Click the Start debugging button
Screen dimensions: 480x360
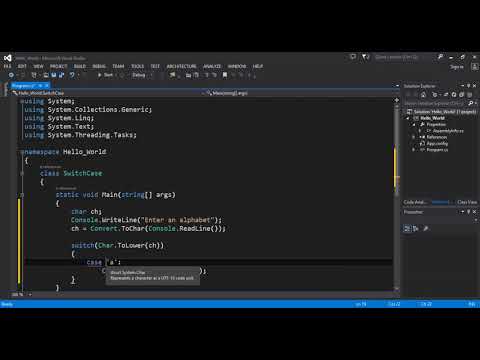105,75
